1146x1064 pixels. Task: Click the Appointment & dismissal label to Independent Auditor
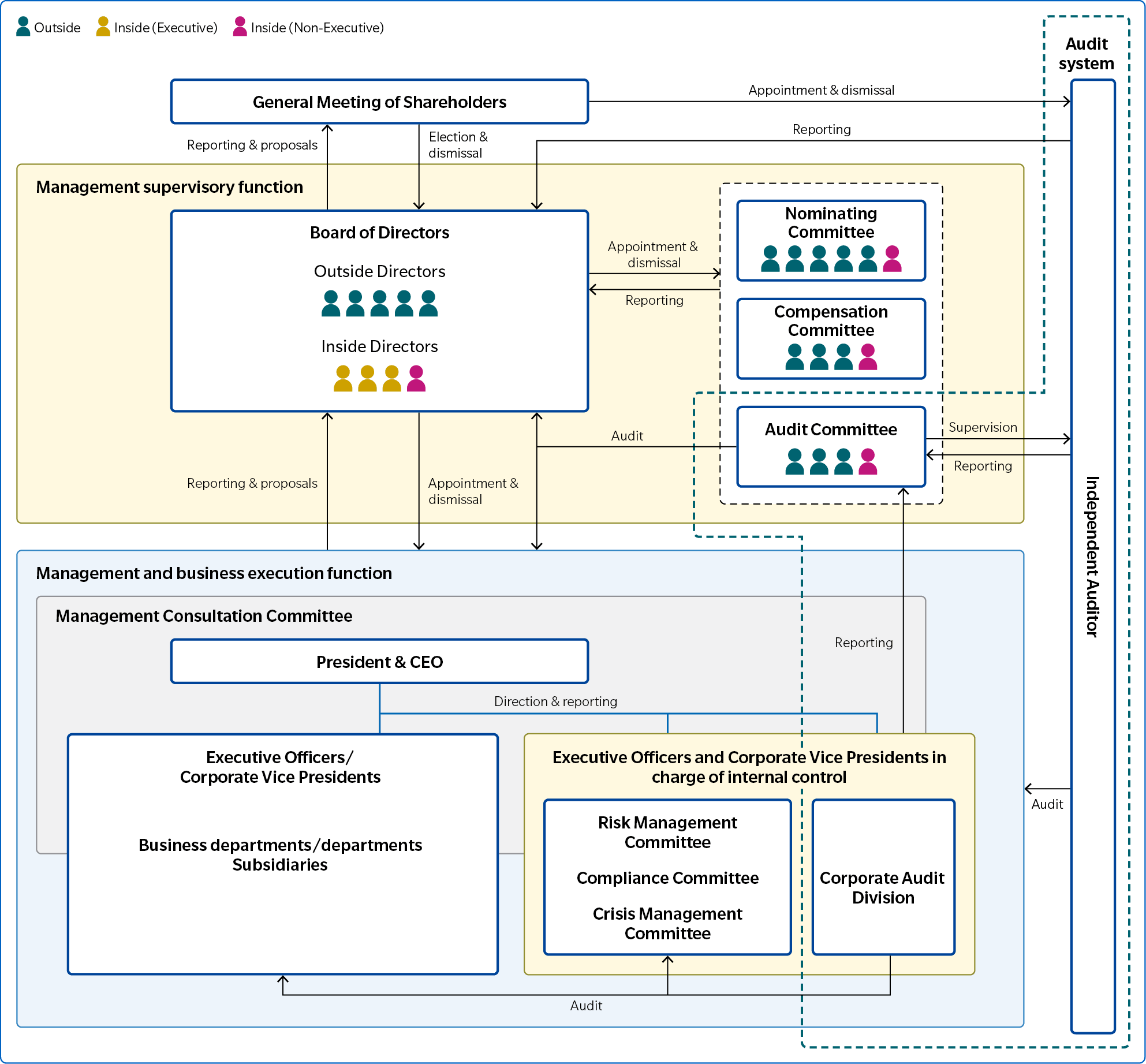pos(821,90)
